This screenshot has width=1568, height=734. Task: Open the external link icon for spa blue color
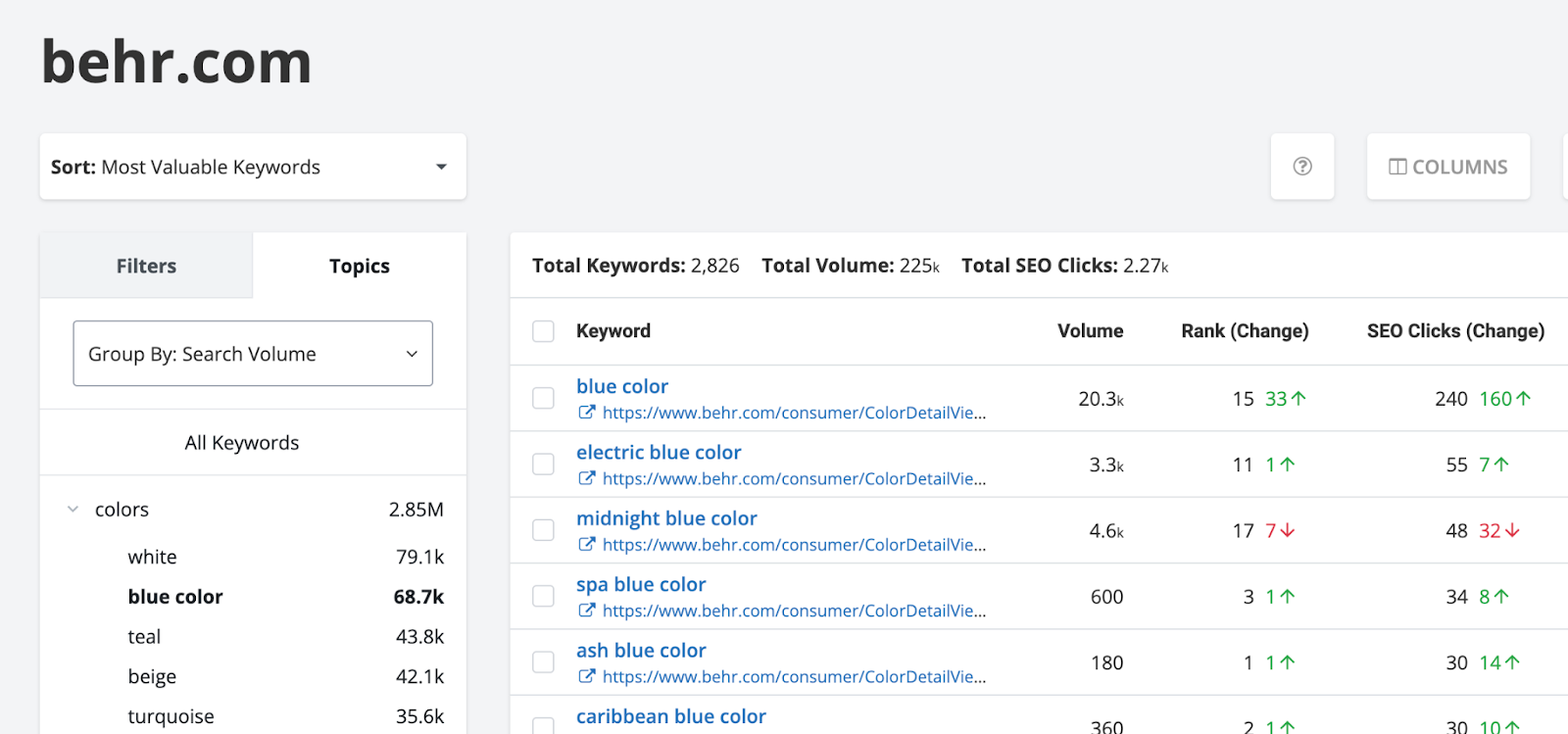586,611
